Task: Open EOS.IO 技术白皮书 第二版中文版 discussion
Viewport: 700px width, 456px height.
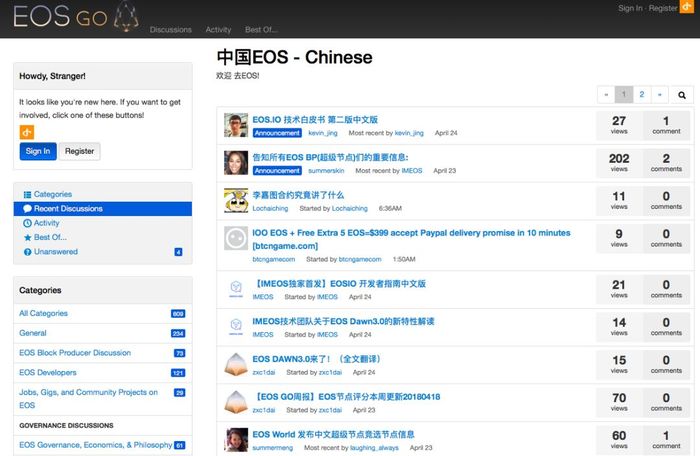Action: point(315,120)
